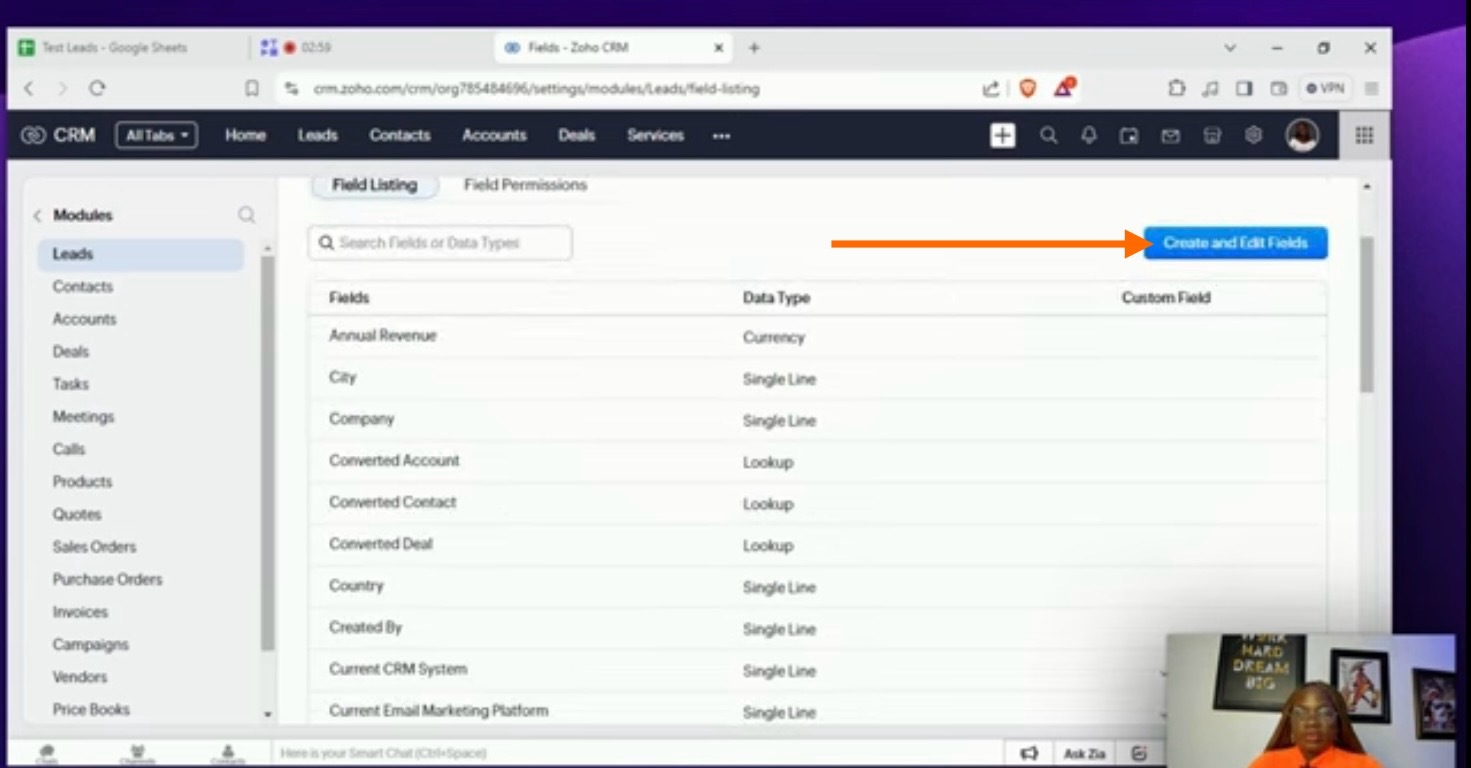The image size is (1471, 768).
Task: Click the Create and Edit Fields button
Action: (1235, 243)
